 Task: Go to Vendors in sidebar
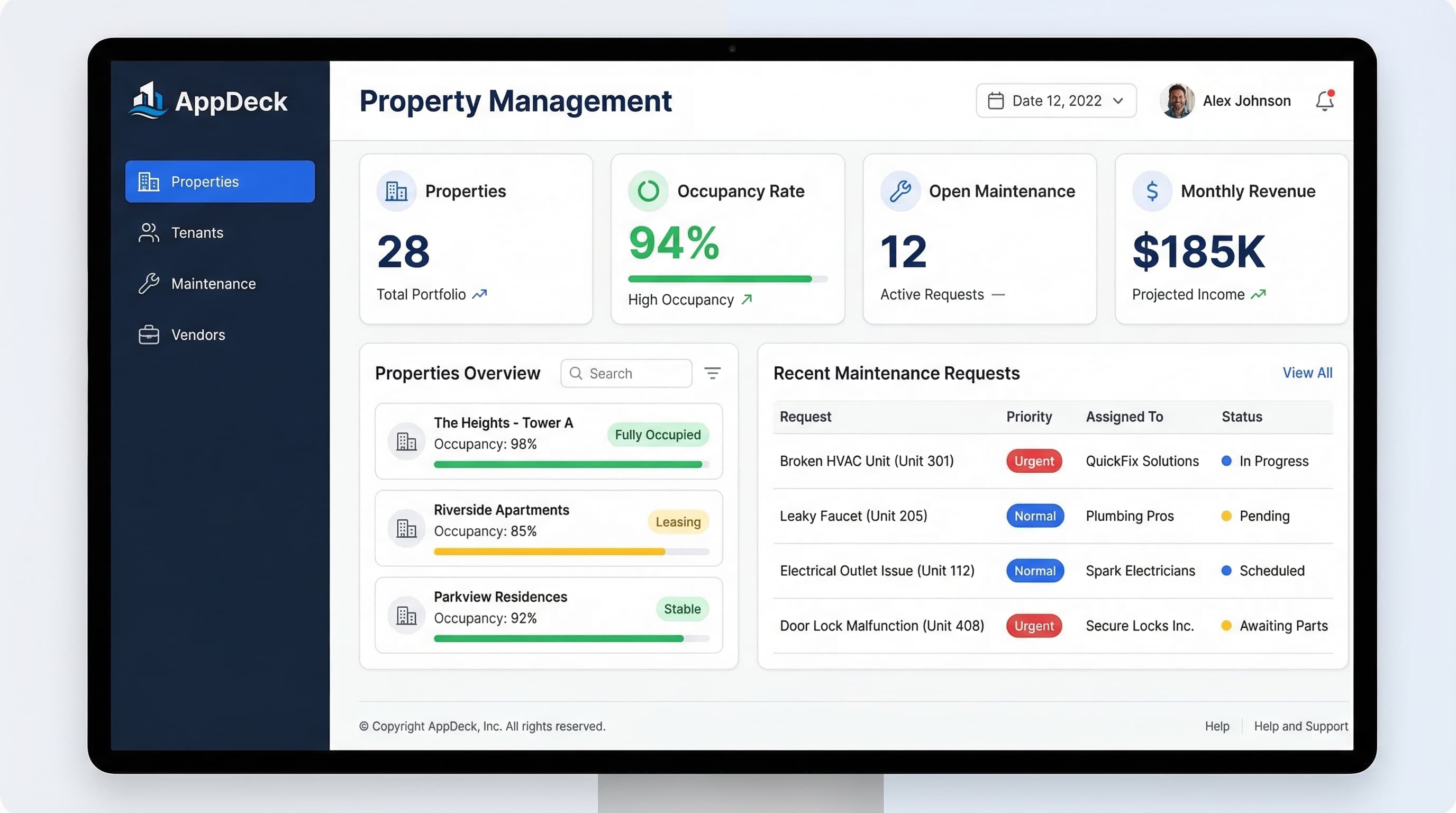point(220,335)
